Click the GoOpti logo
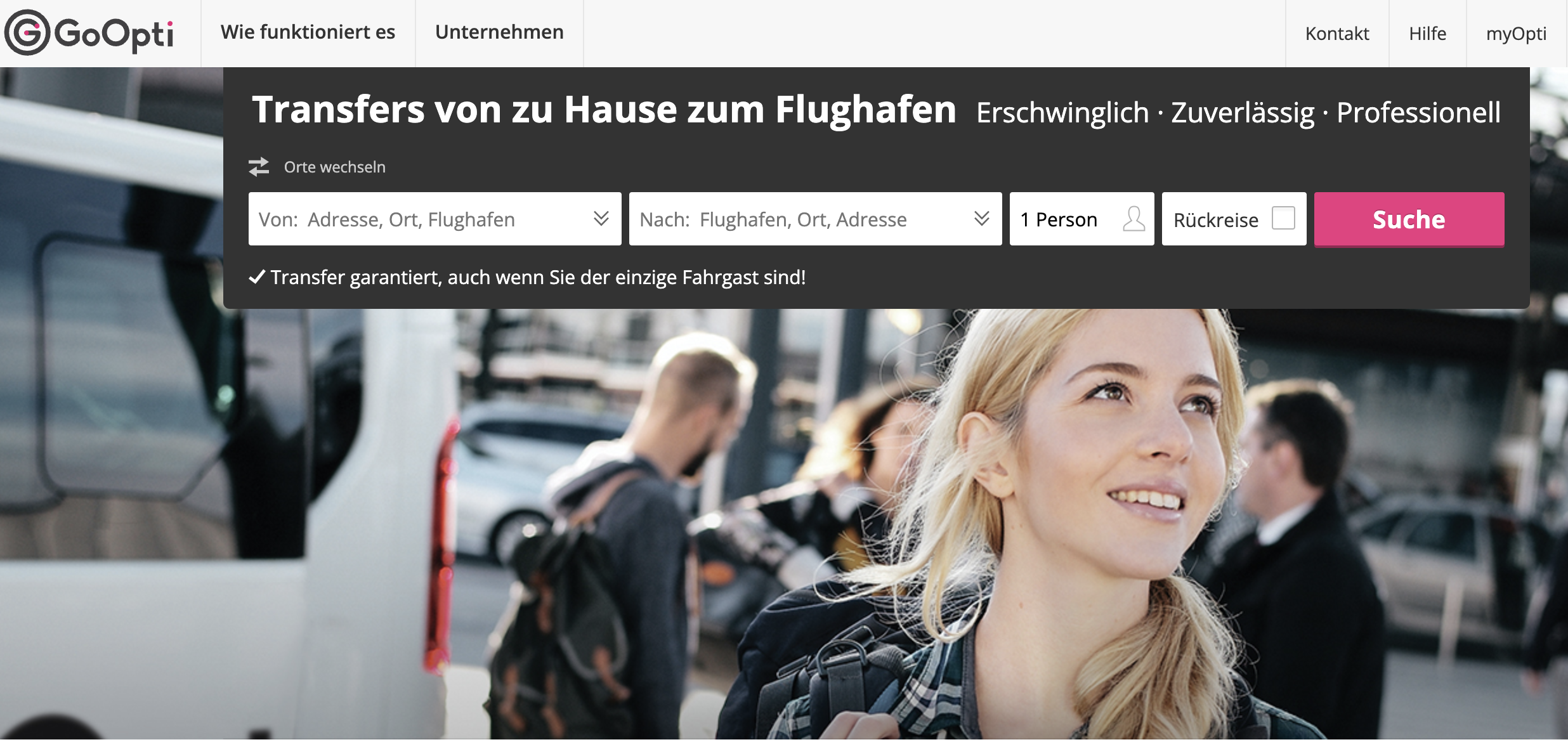The image size is (1568, 742). [x=89, y=33]
